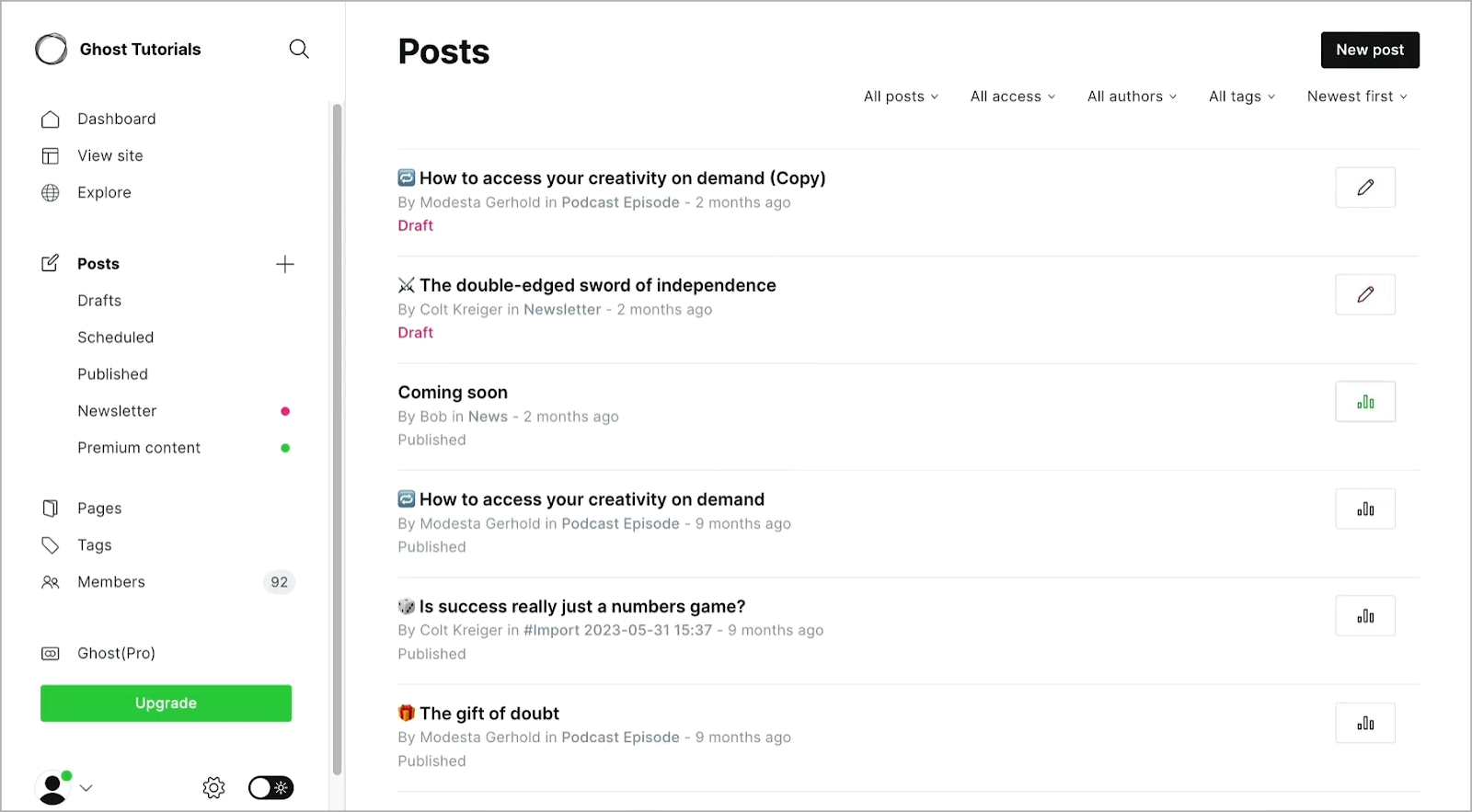Click the Ghost Tutorials site logo
This screenshot has width=1472, height=812.
[51, 49]
